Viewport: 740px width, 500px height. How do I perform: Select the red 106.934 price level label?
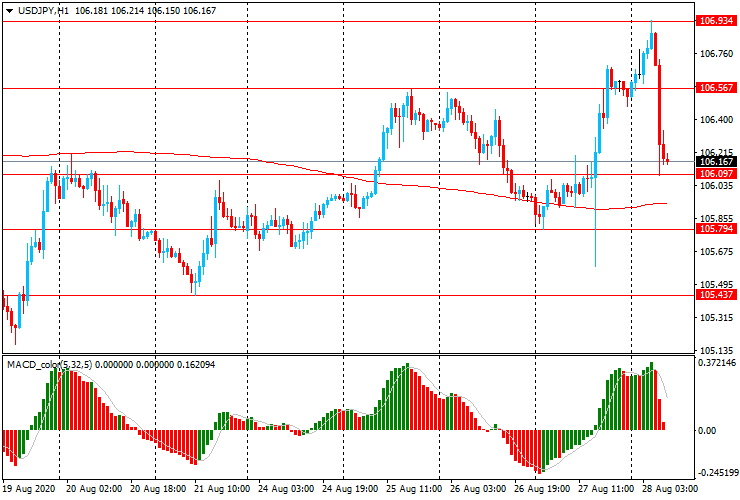tap(712, 20)
